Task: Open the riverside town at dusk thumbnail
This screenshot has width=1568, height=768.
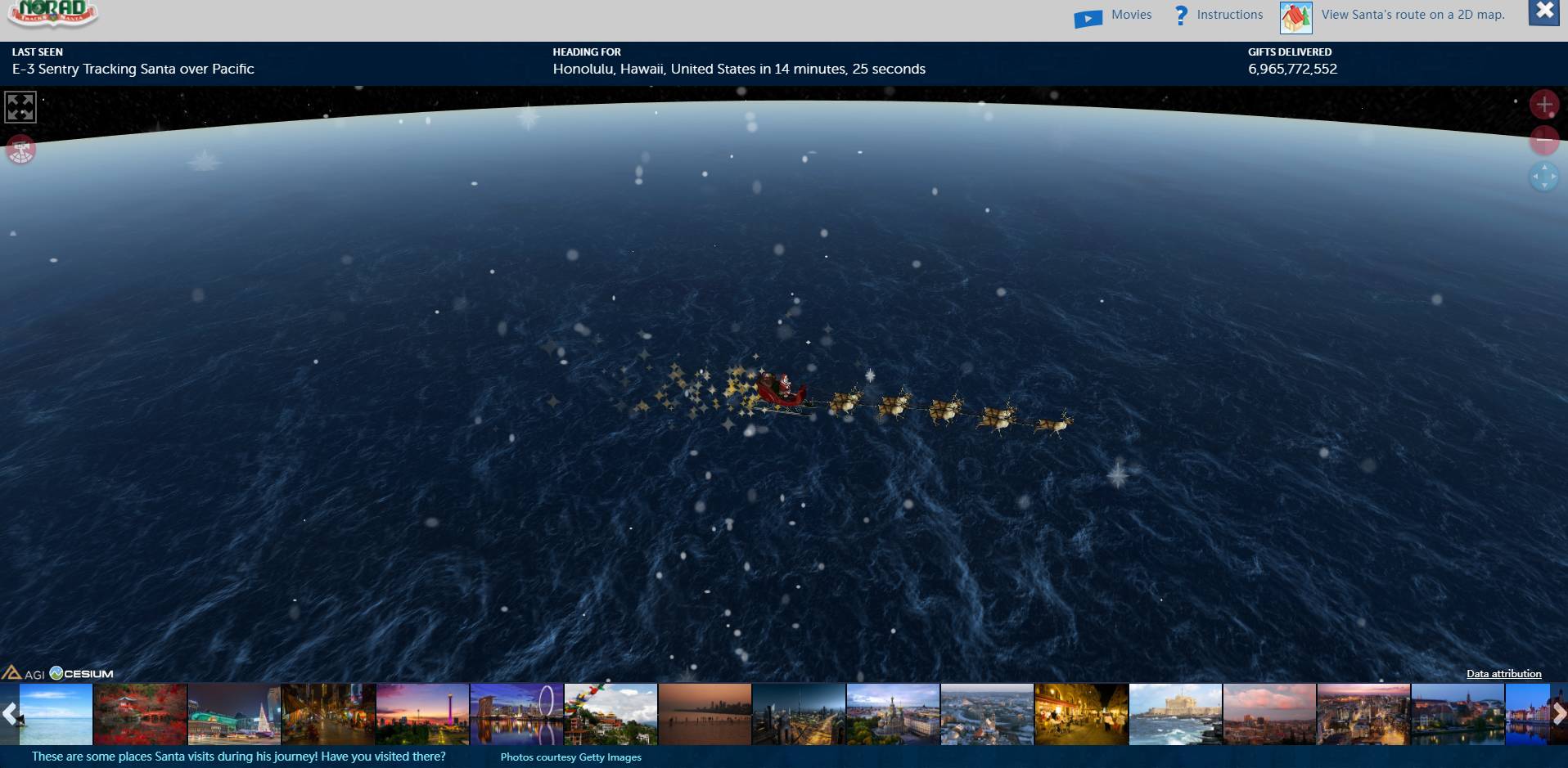Action: pos(1458,714)
